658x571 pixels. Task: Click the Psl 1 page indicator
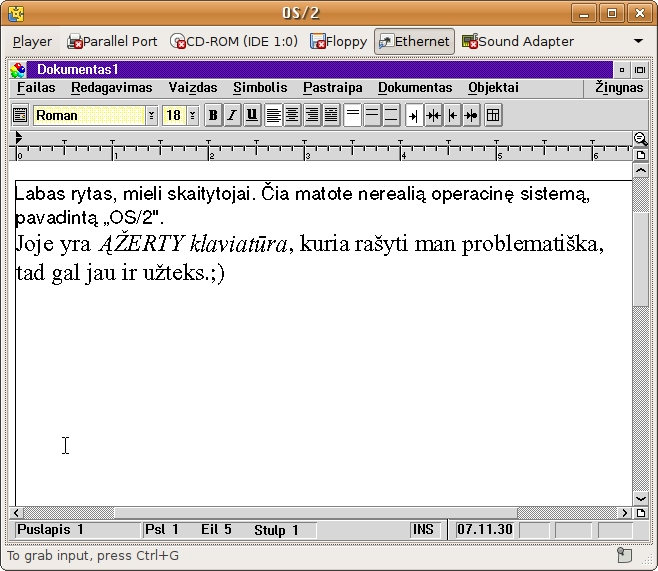(x=162, y=529)
